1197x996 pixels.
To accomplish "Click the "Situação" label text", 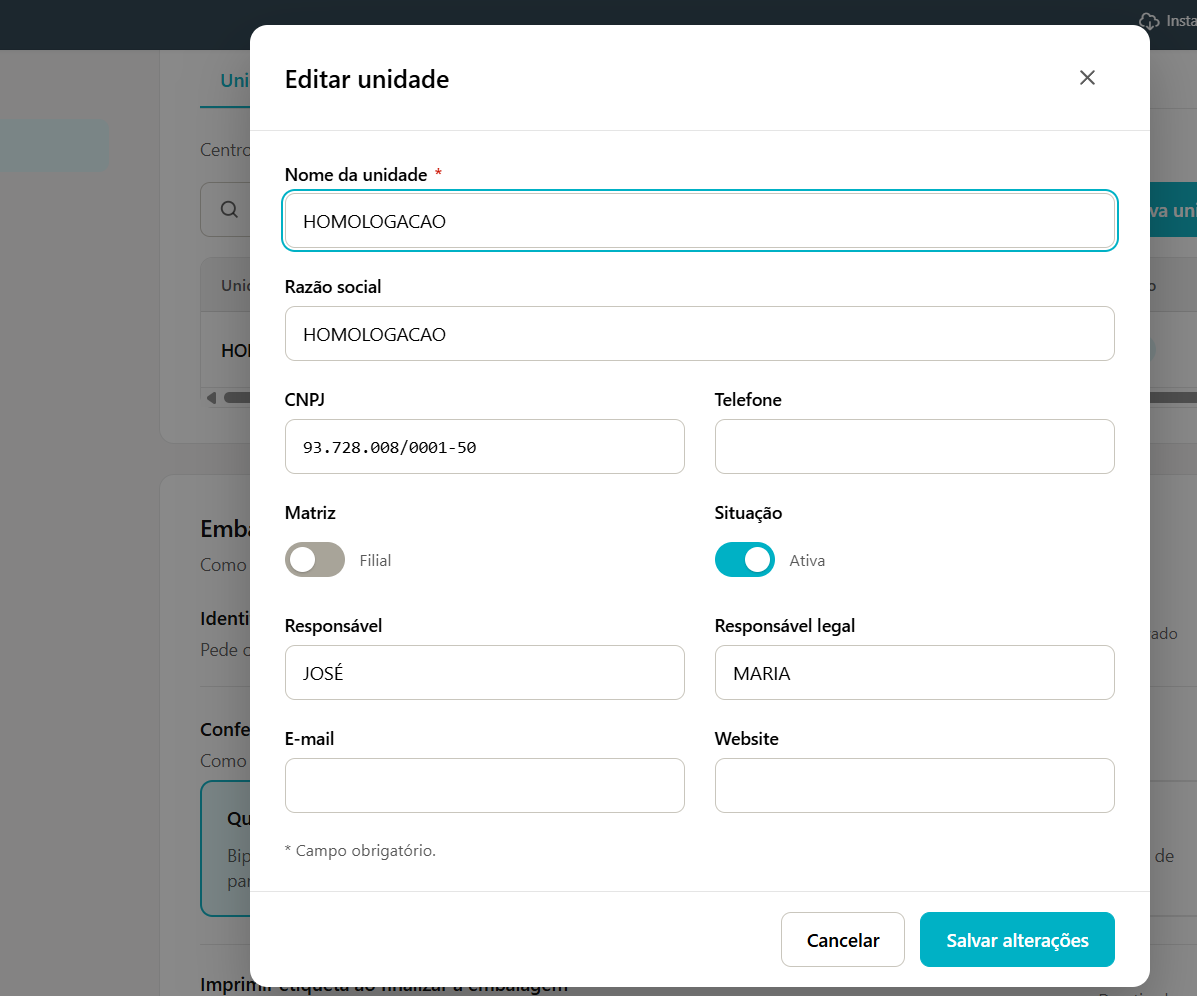I will click(748, 513).
